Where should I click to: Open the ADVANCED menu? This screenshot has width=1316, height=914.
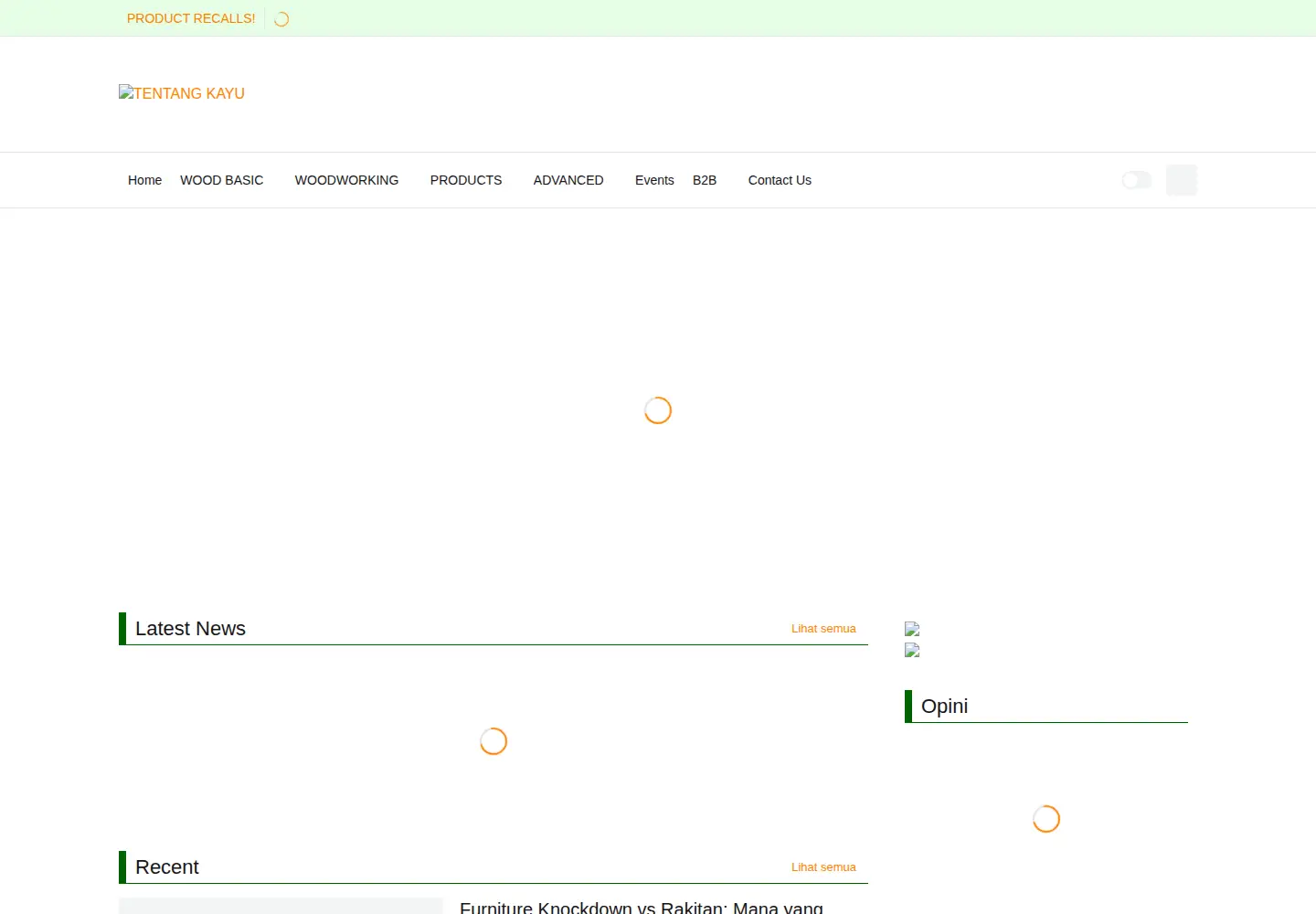pyautogui.click(x=568, y=180)
